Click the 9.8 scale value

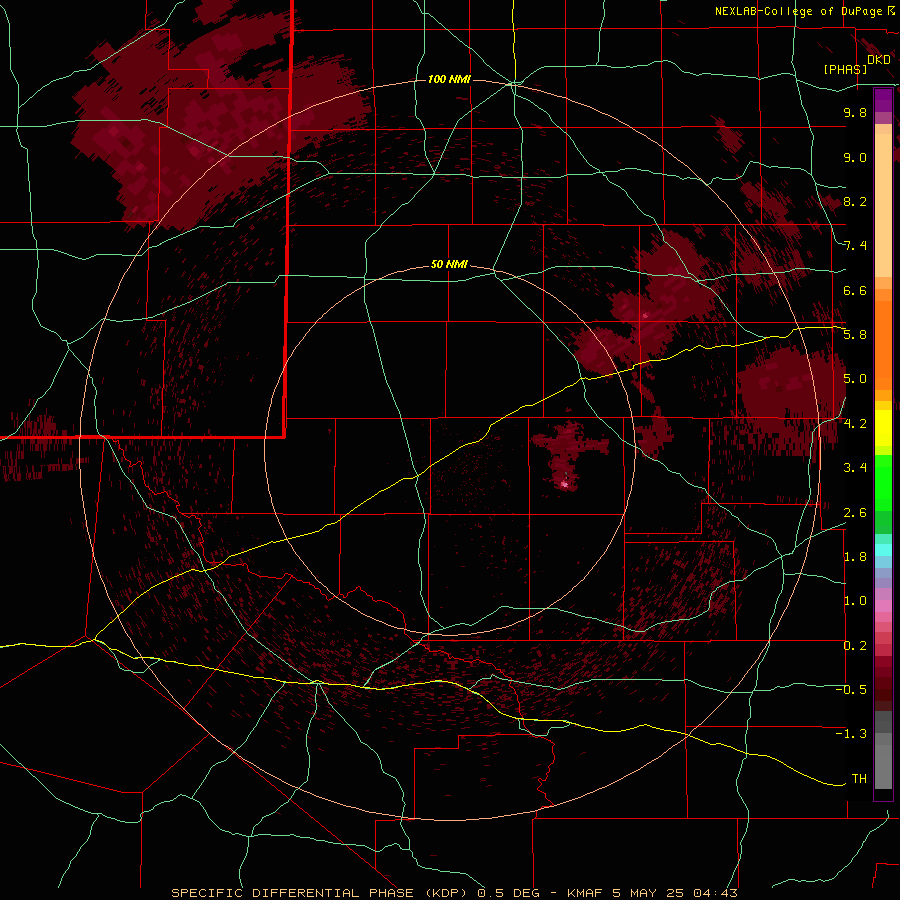pyautogui.click(x=855, y=112)
